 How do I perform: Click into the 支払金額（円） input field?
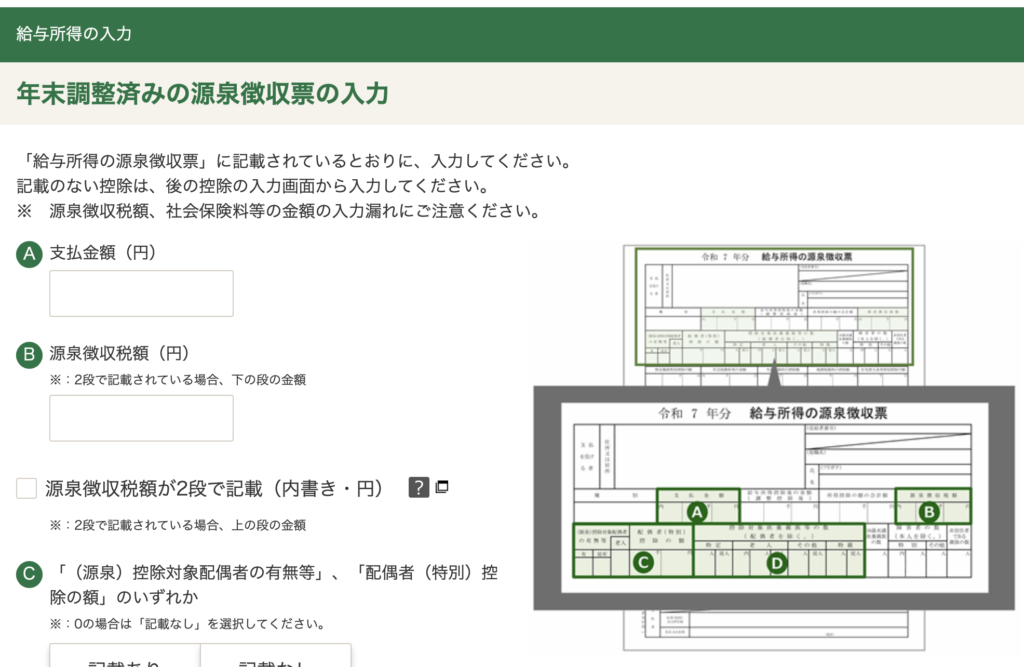[x=141, y=293]
